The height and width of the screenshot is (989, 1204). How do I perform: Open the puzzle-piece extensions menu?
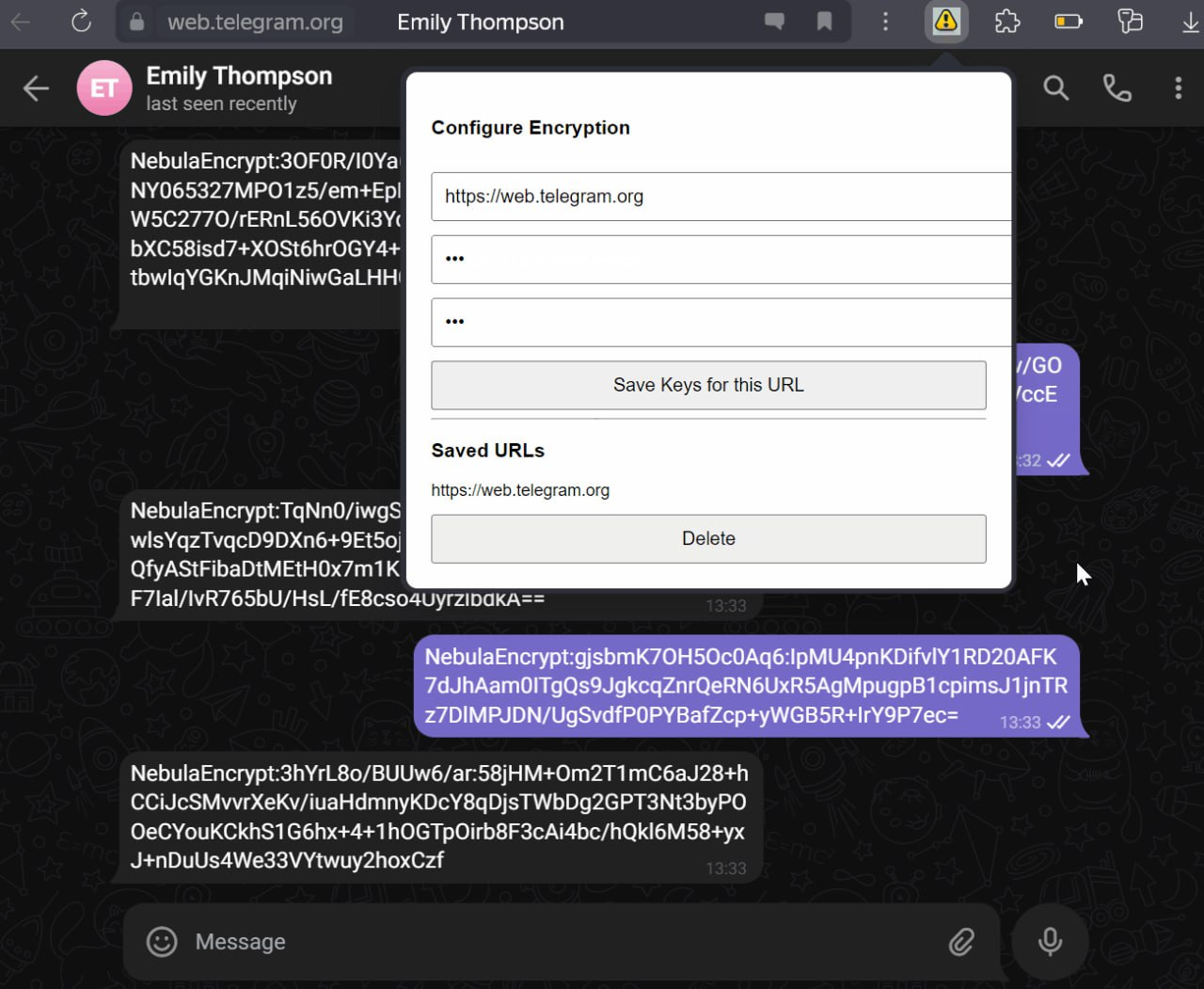[x=1007, y=21]
